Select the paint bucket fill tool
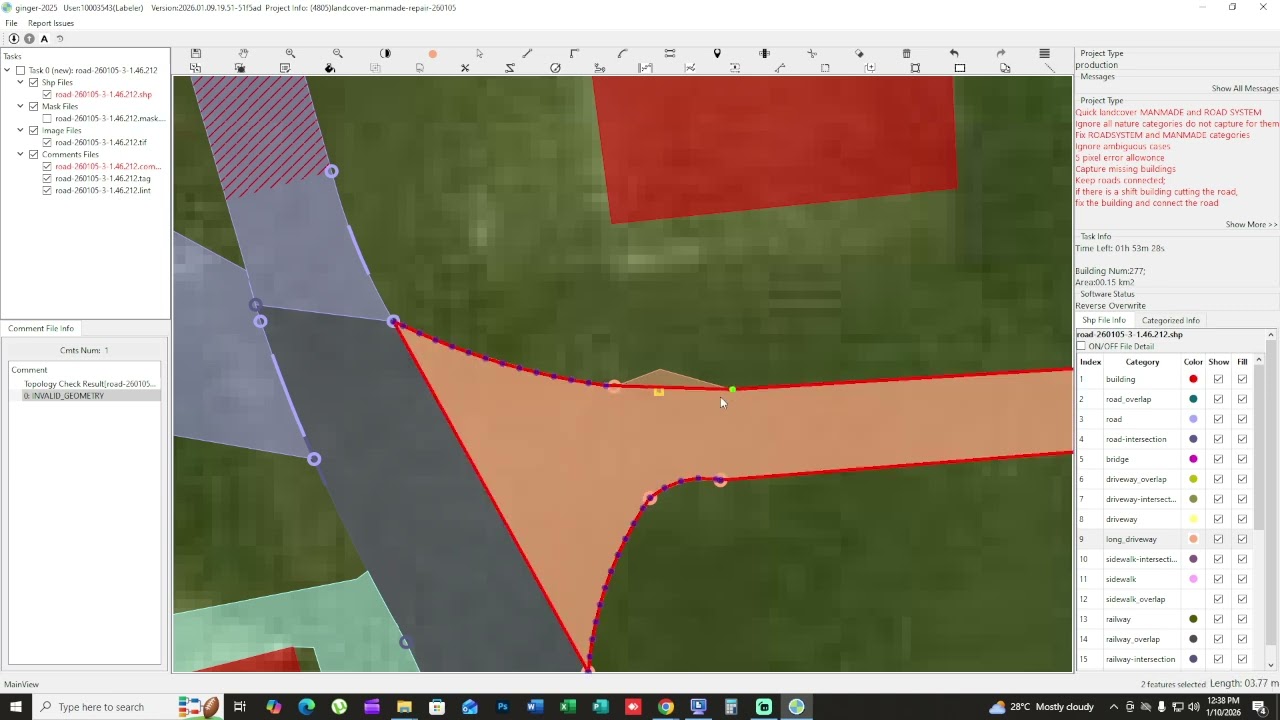 pos(330,68)
